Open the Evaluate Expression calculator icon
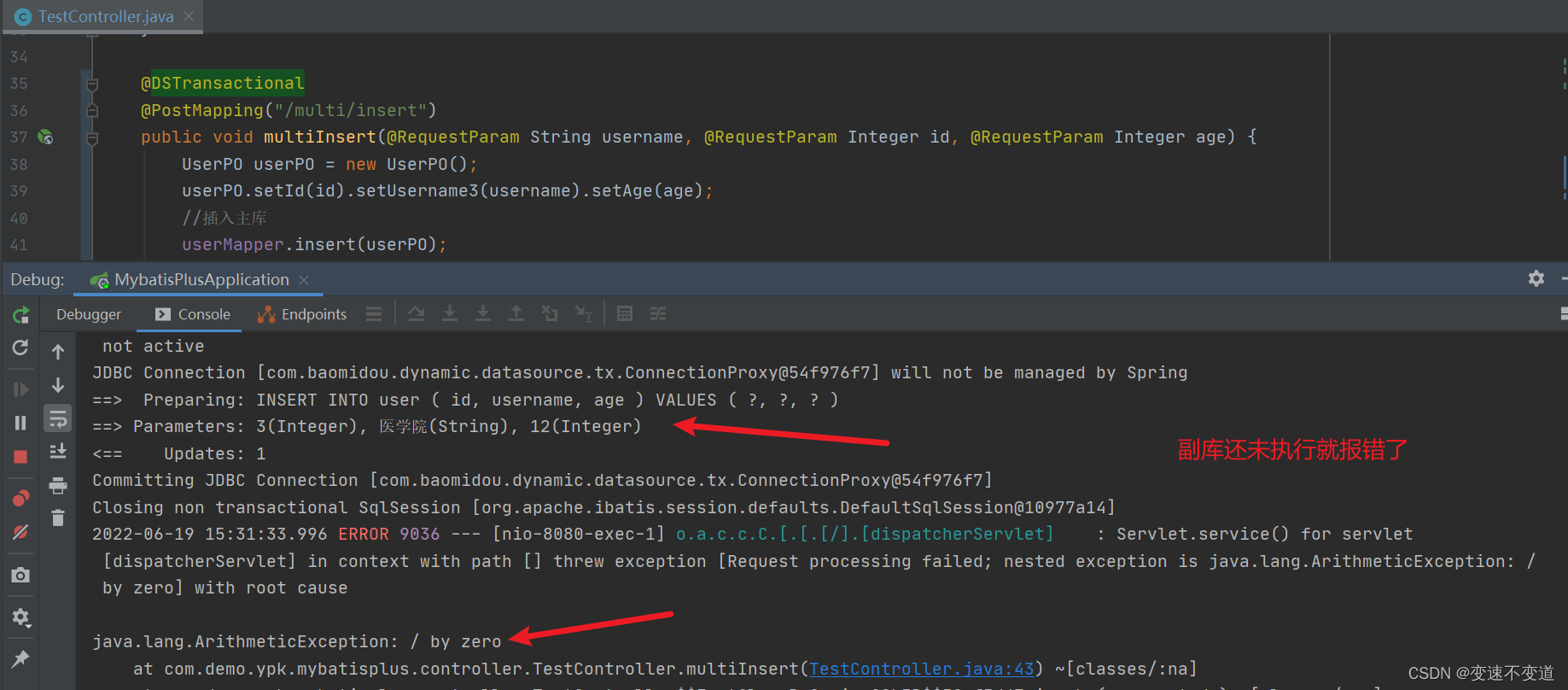Screen dimensions: 1568x690 point(625,314)
